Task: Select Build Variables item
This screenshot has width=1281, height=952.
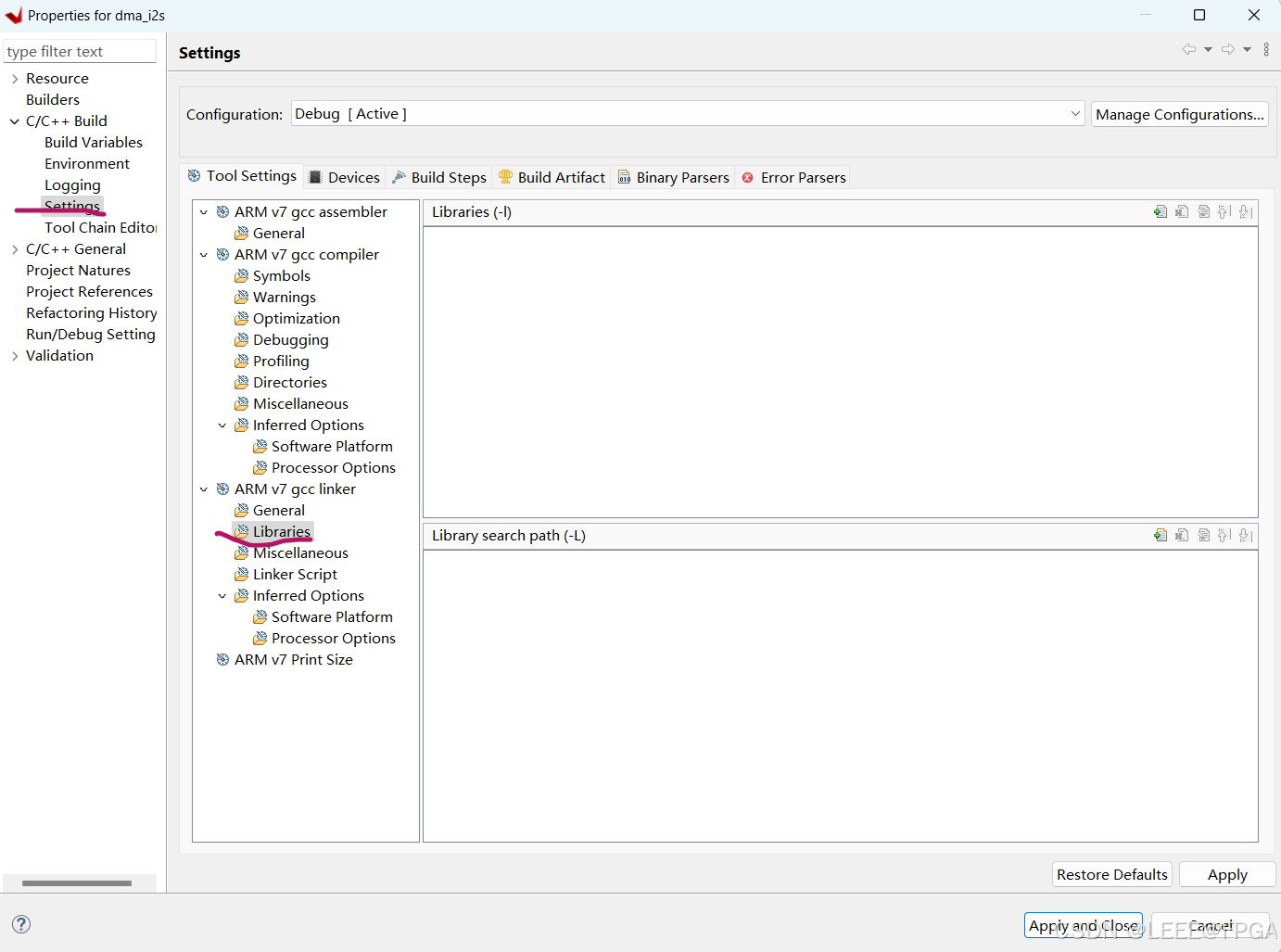Action: (94, 143)
